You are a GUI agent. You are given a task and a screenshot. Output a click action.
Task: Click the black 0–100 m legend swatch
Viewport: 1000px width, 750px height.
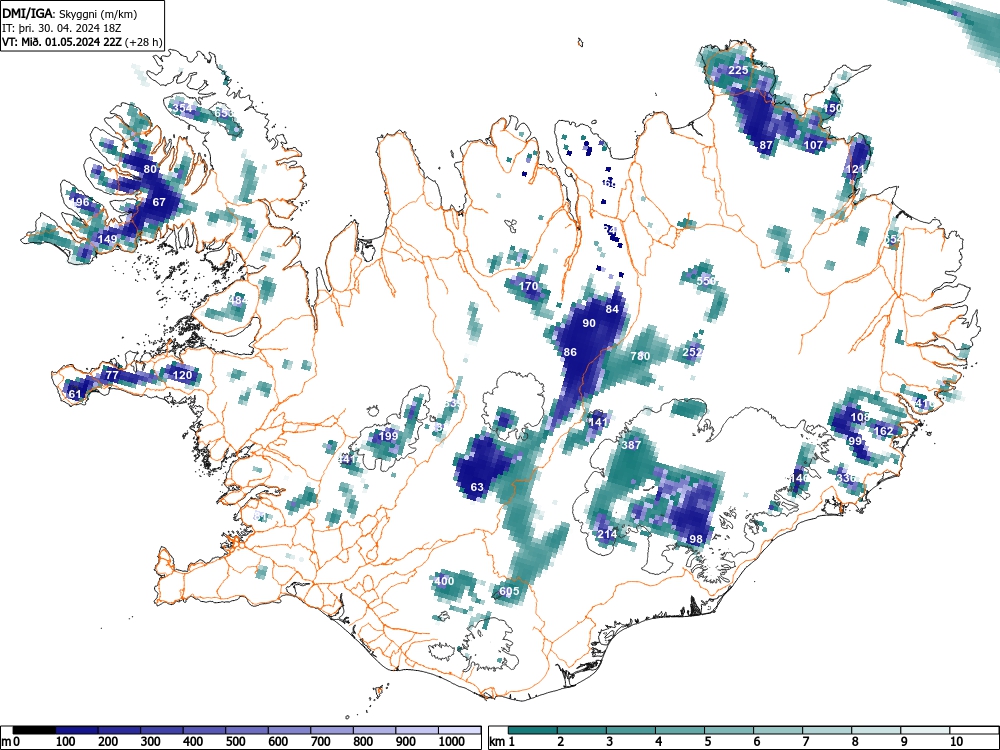34,730
